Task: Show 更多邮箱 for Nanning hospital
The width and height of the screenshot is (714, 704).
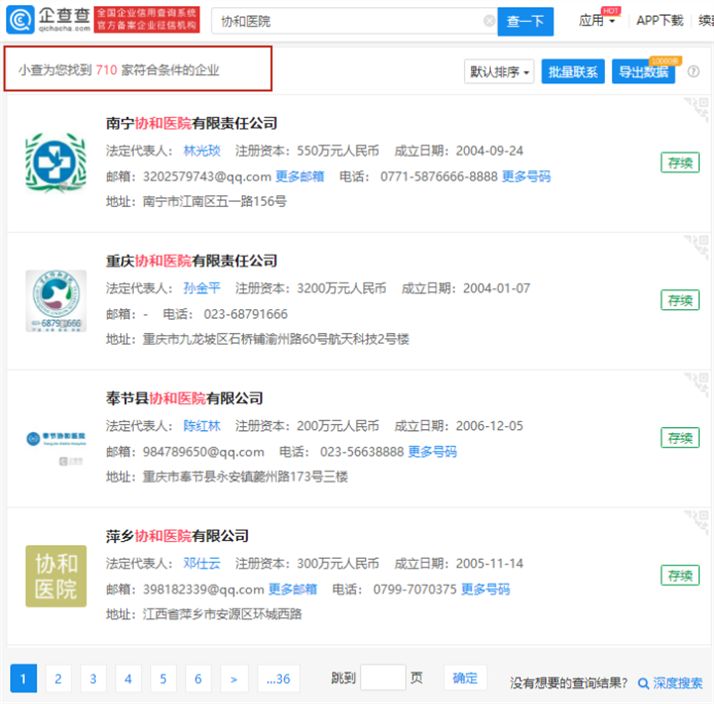Action: (x=300, y=176)
